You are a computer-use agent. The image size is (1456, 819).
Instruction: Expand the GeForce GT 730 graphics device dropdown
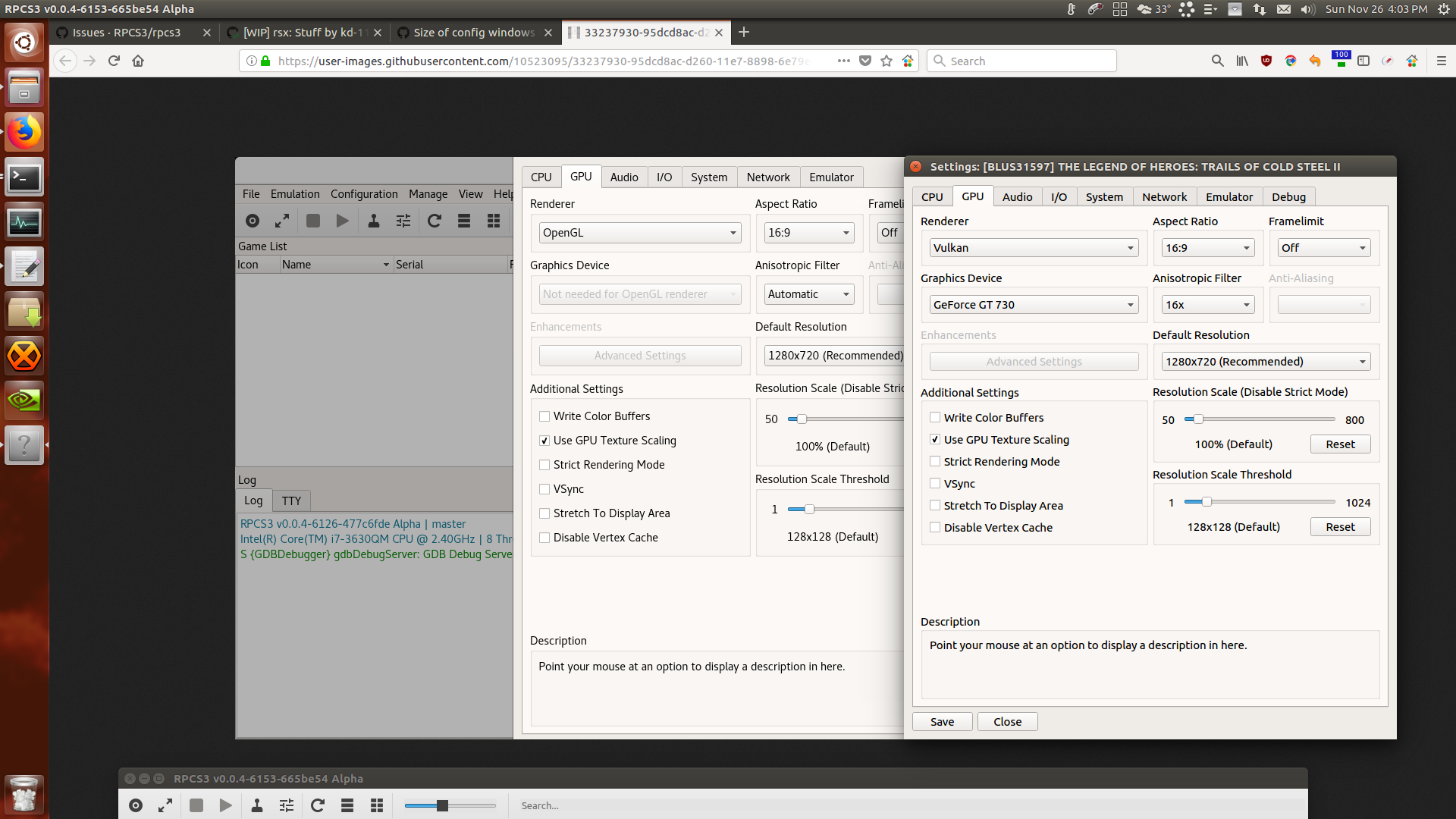(x=1034, y=305)
